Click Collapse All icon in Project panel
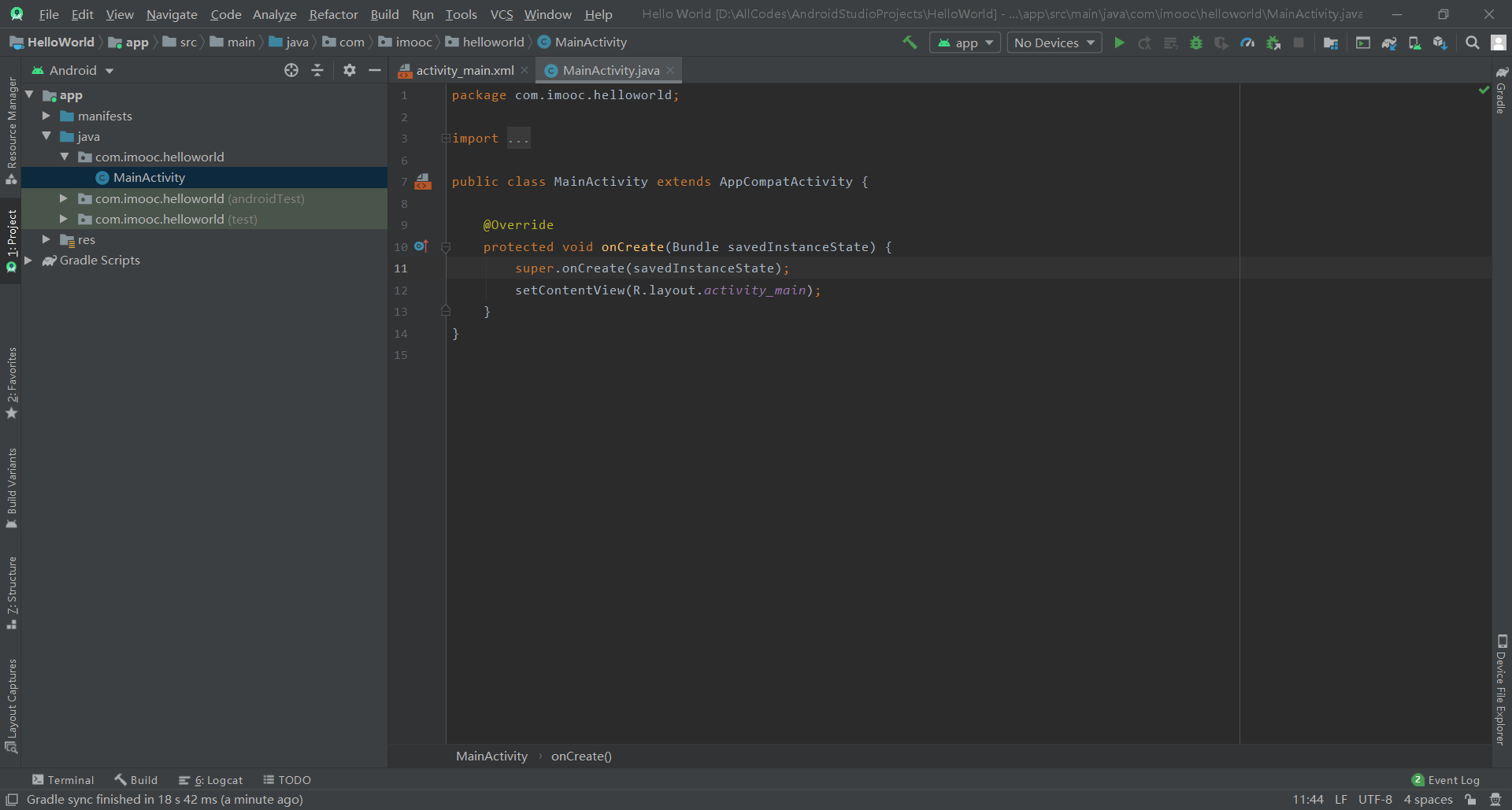 click(x=317, y=70)
